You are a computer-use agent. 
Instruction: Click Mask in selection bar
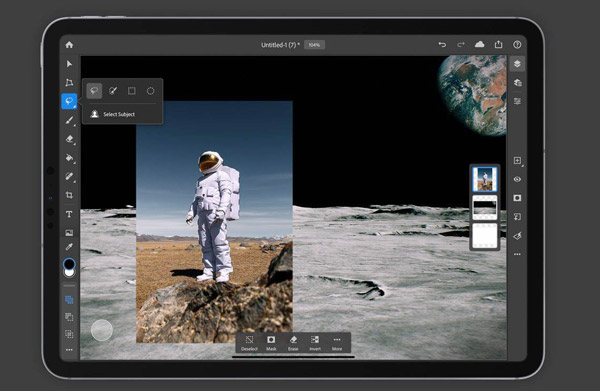tap(271, 343)
